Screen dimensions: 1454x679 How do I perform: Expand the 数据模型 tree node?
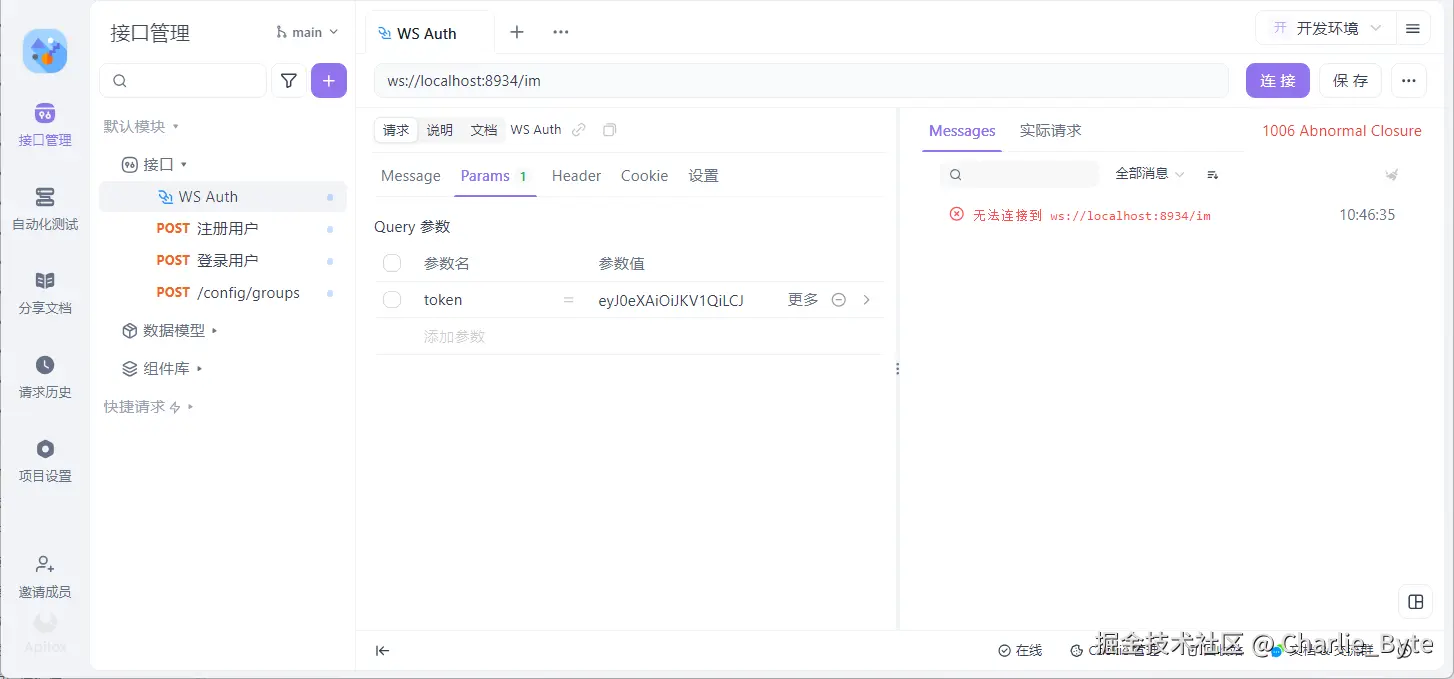pyautogui.click(x=170, y=331)
